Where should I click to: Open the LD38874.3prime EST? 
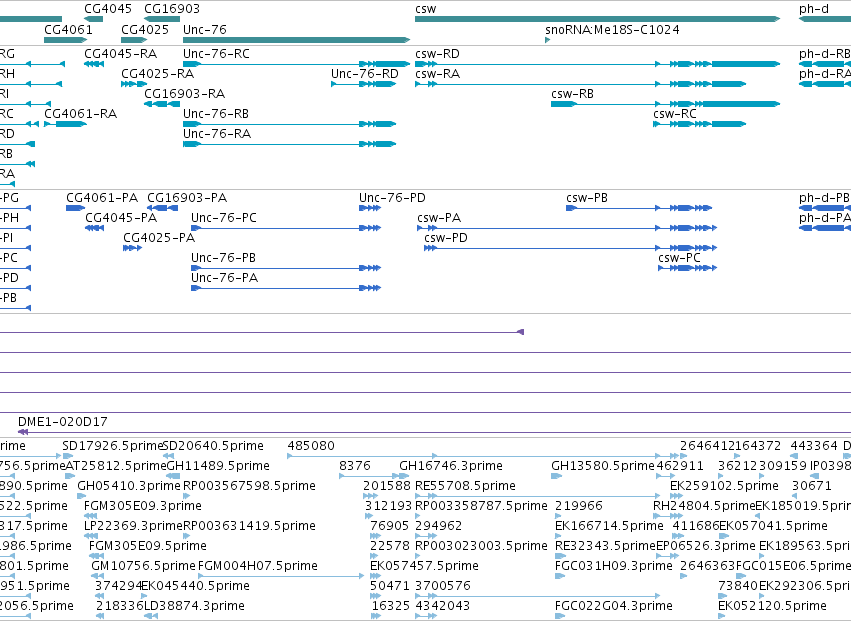[151, 616]
